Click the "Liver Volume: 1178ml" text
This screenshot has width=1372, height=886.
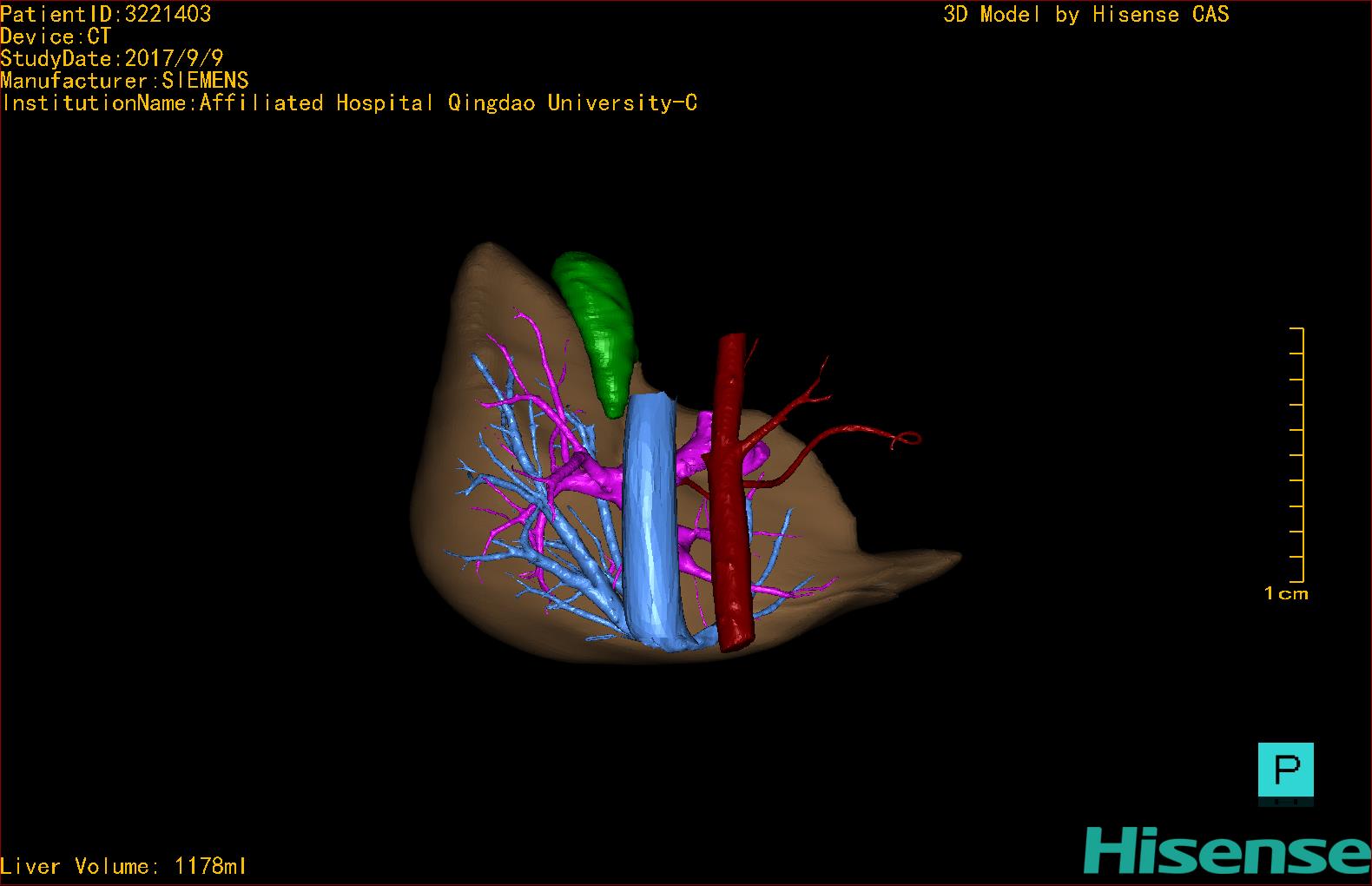coord(123,866)
